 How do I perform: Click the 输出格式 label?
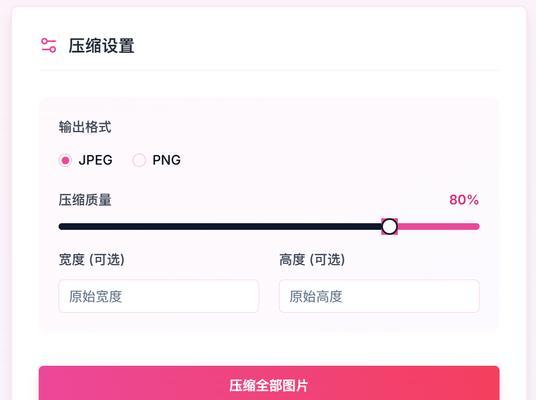tap(85, 127)
